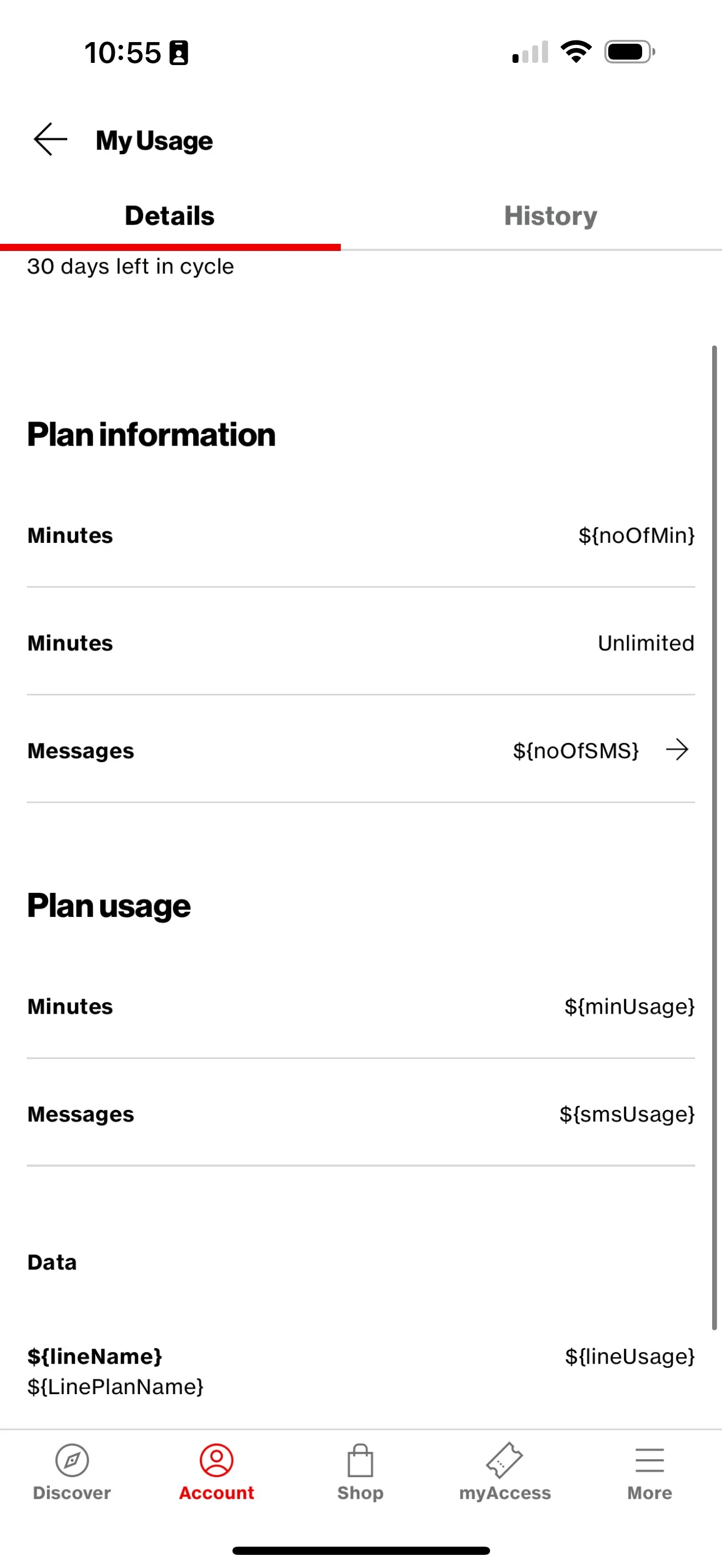Open the More hamburger menu icon
722x1568 pixels.
pyautogui.click(x=650, y=1460)
